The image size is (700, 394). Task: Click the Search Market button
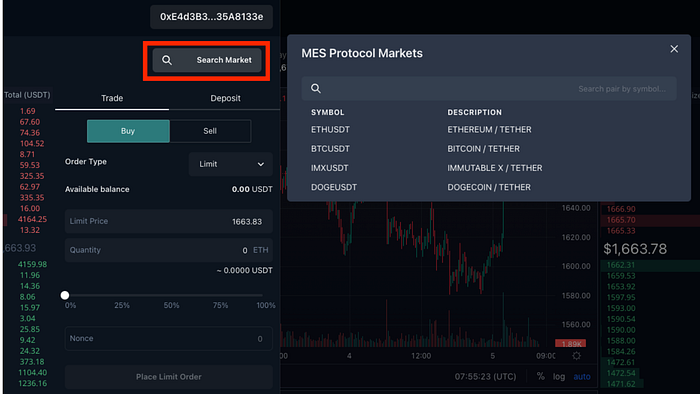[x=207, y=60]
